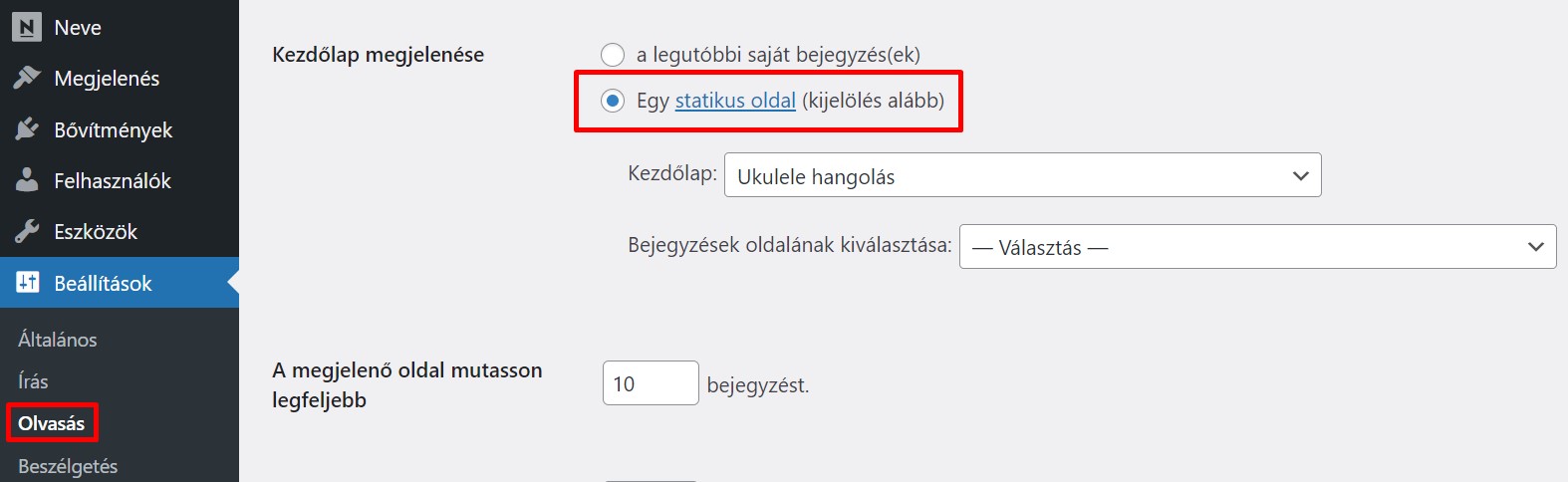Navigate to Beszélgetés settings submenu

68,466
